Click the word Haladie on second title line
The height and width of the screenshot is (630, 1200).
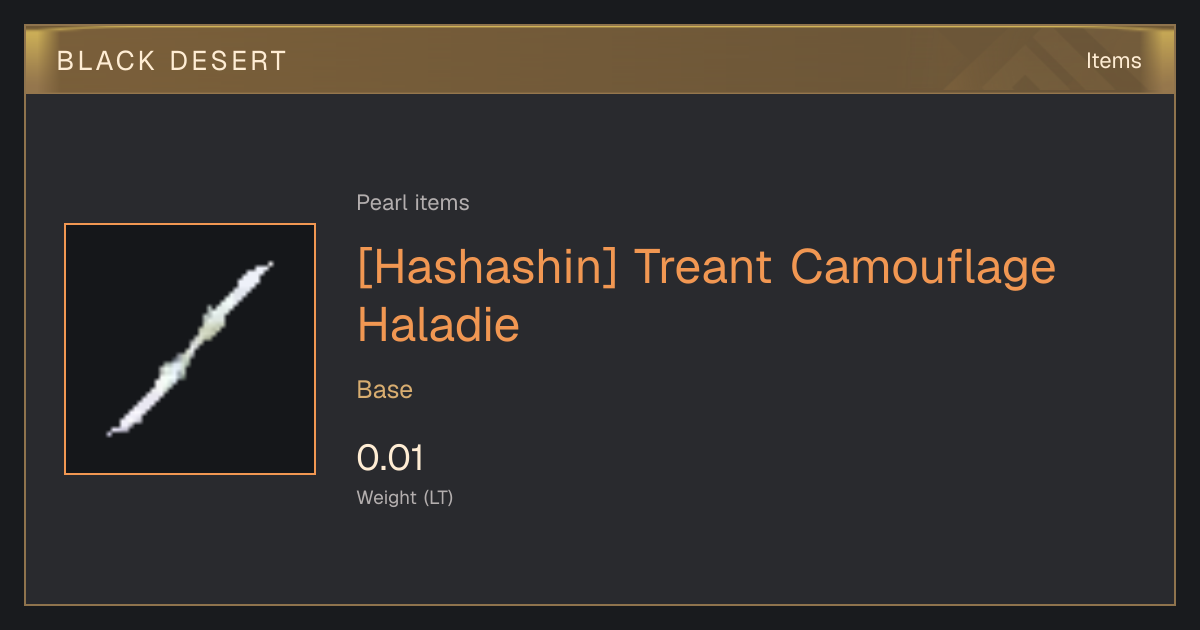point(438,325)
